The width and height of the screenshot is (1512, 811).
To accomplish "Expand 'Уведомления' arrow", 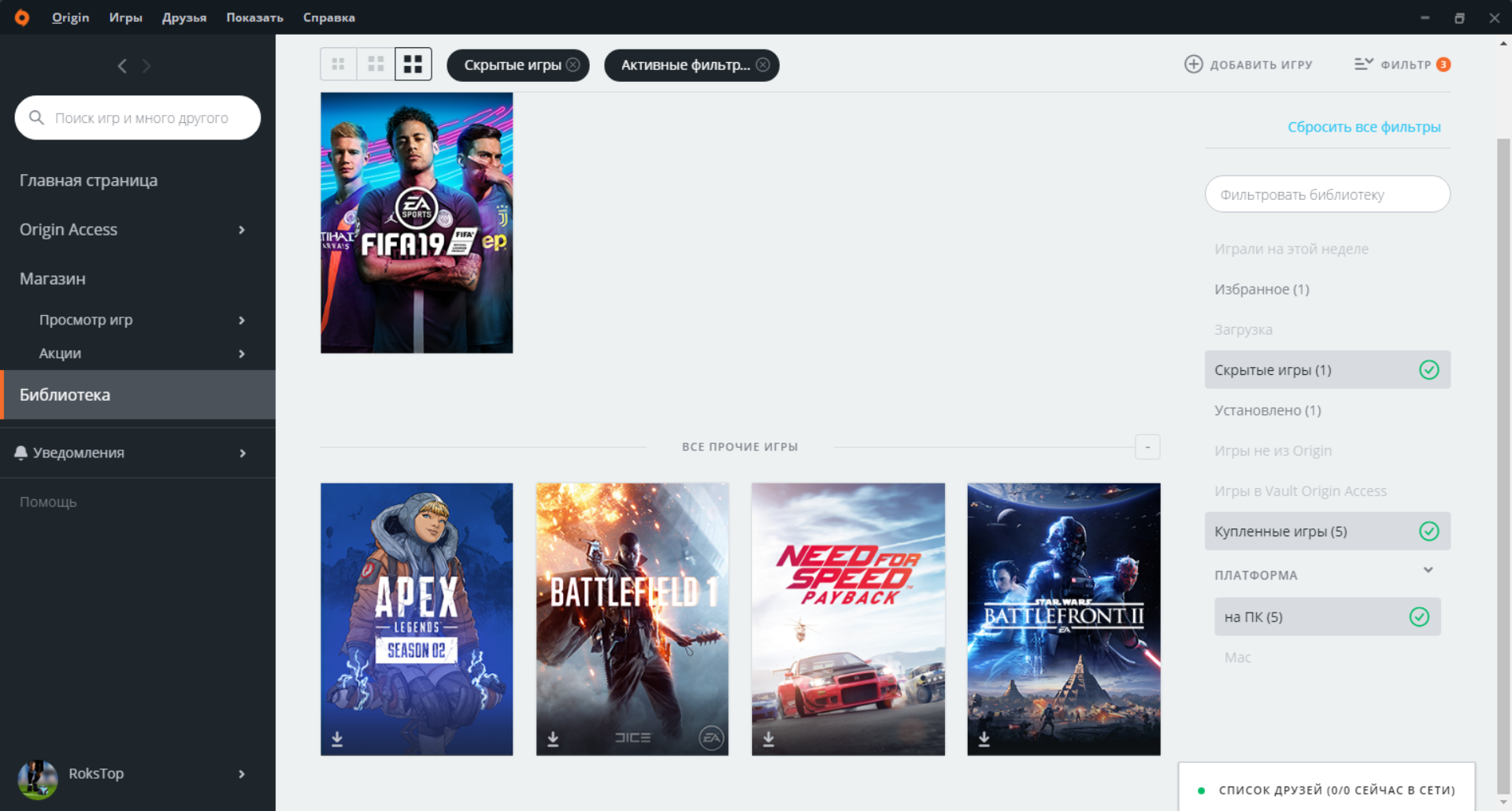I will (x=243, y=454).
